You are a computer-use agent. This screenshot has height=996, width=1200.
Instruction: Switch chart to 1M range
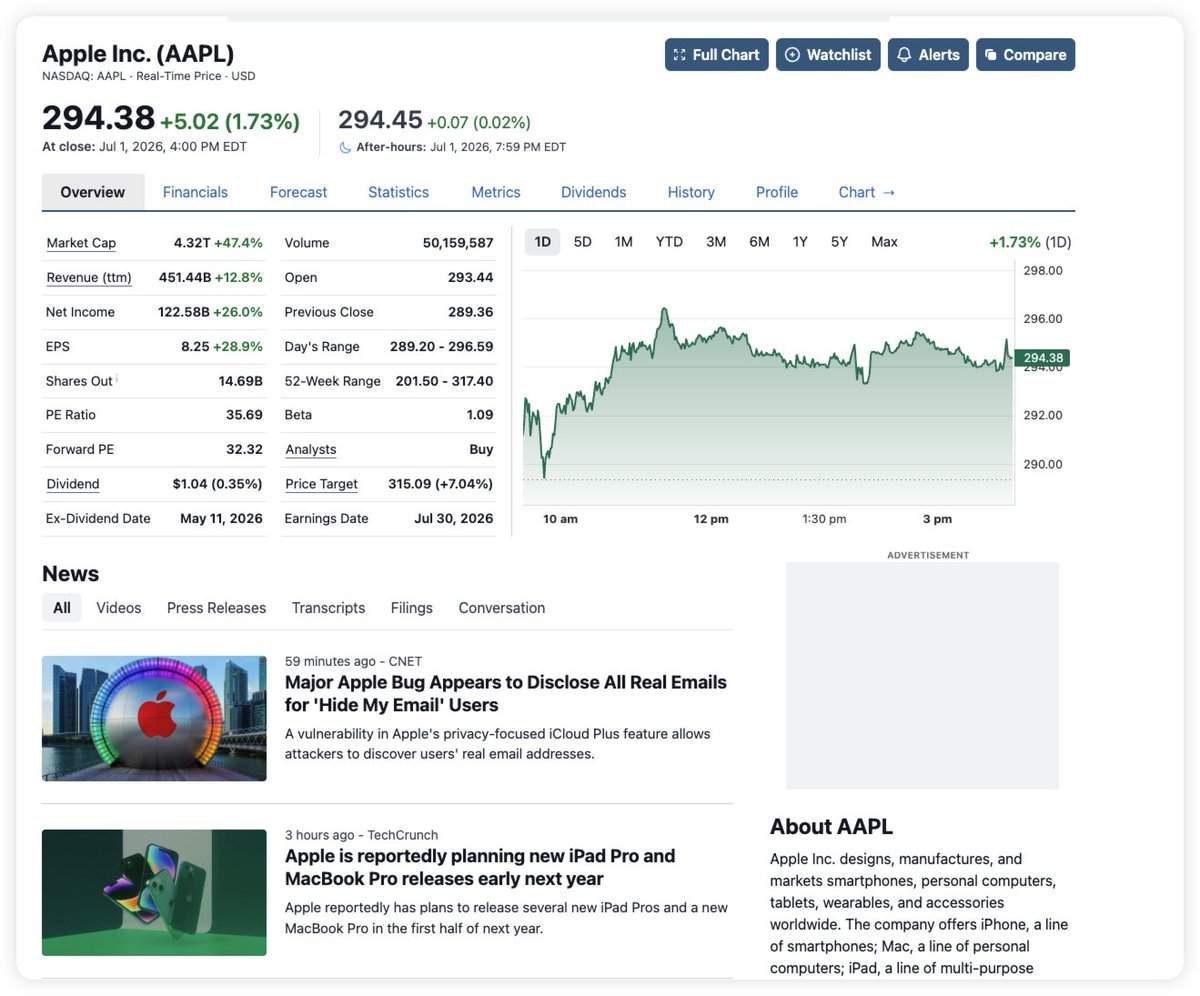623,242
